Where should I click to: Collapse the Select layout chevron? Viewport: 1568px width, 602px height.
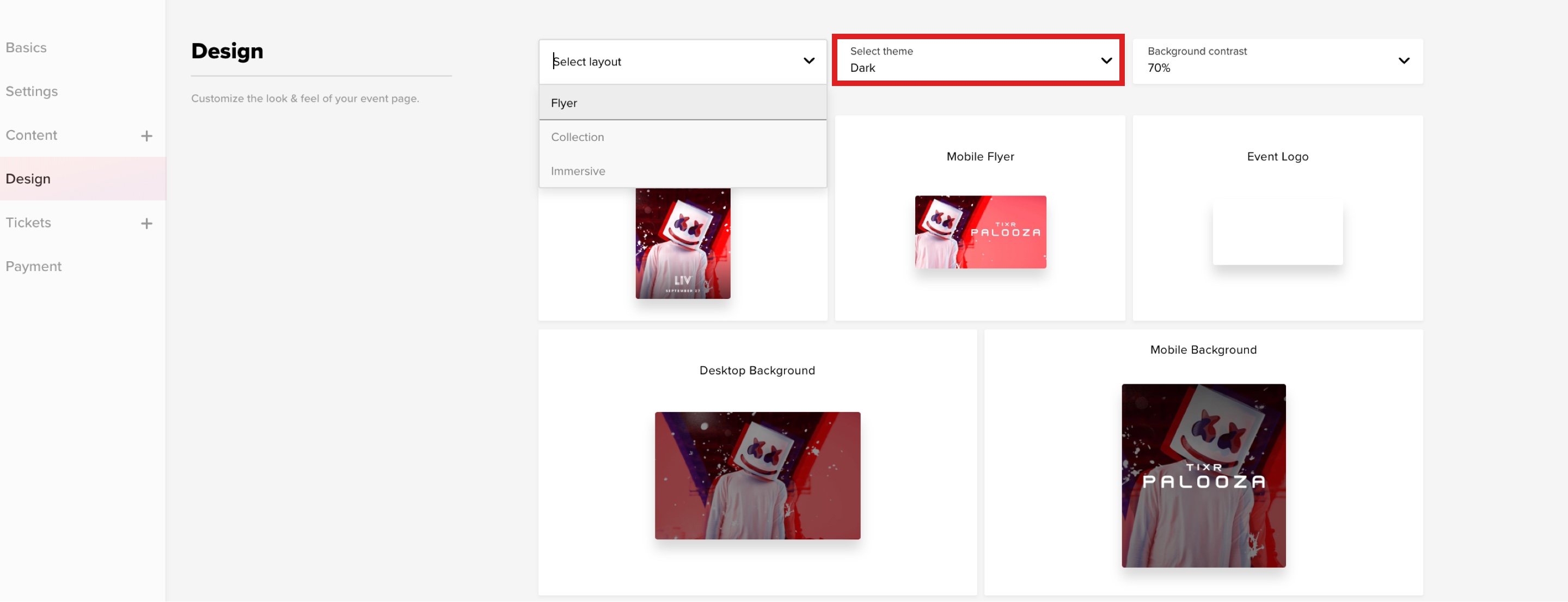point(809,61)
